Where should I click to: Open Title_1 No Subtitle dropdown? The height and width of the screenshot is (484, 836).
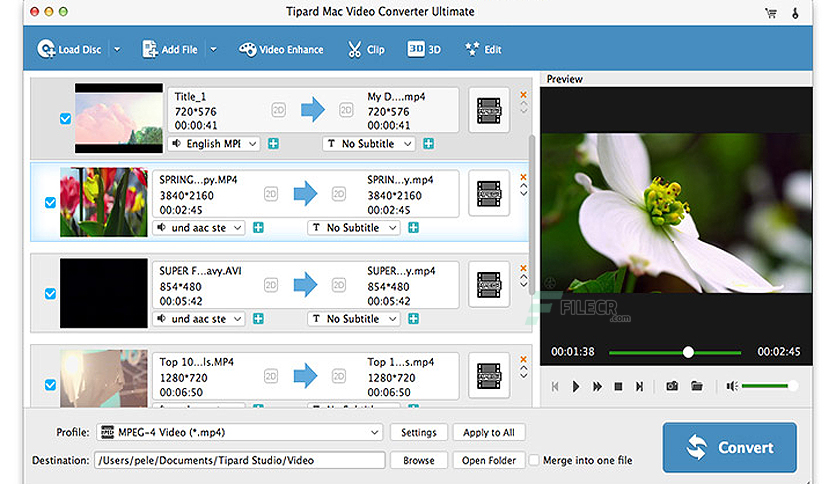368,144
